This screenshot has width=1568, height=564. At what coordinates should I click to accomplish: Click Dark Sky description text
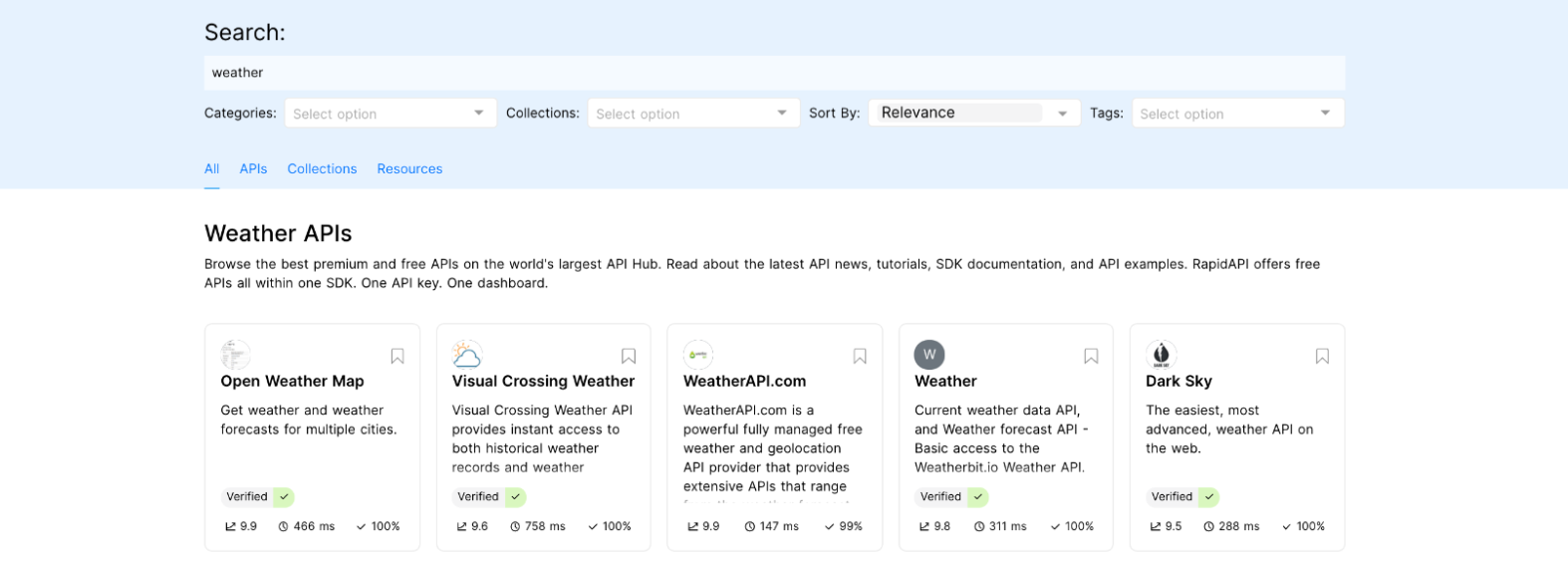click(1229, 429)
